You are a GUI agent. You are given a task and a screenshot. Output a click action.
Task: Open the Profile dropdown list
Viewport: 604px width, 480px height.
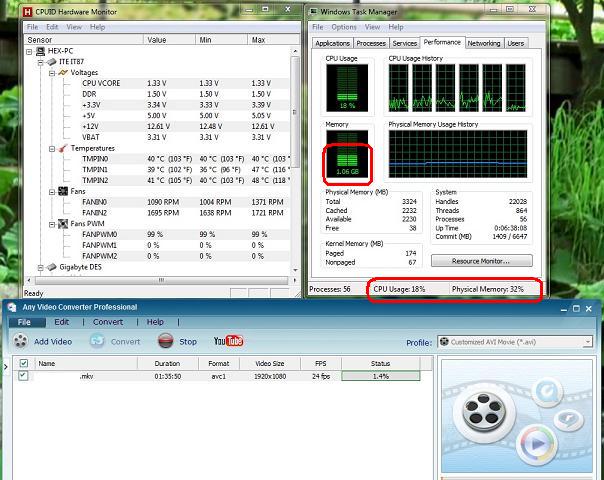587,342
